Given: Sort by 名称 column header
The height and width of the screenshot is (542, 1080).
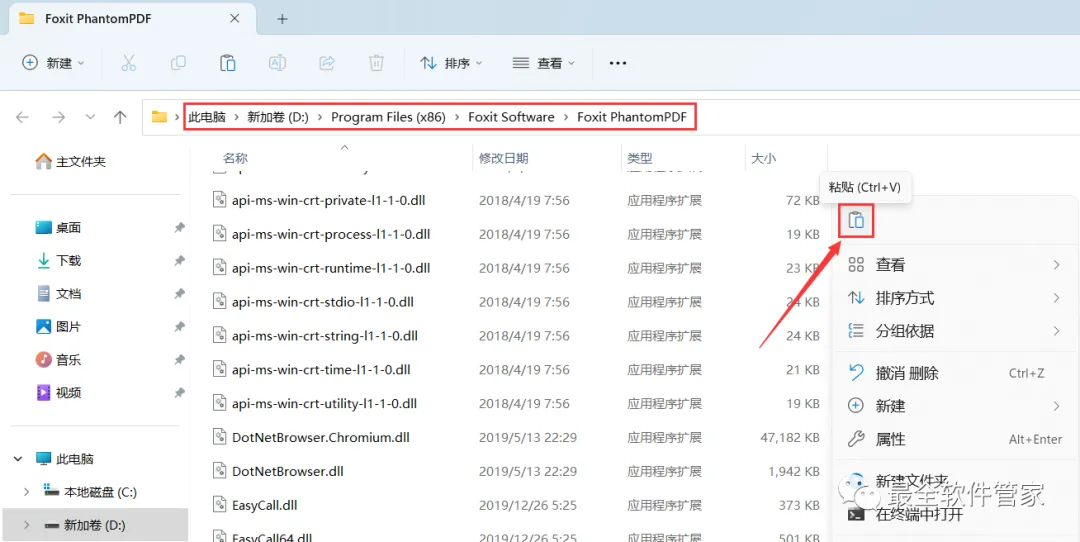Looking at the screenshot, I should [235, 158].
